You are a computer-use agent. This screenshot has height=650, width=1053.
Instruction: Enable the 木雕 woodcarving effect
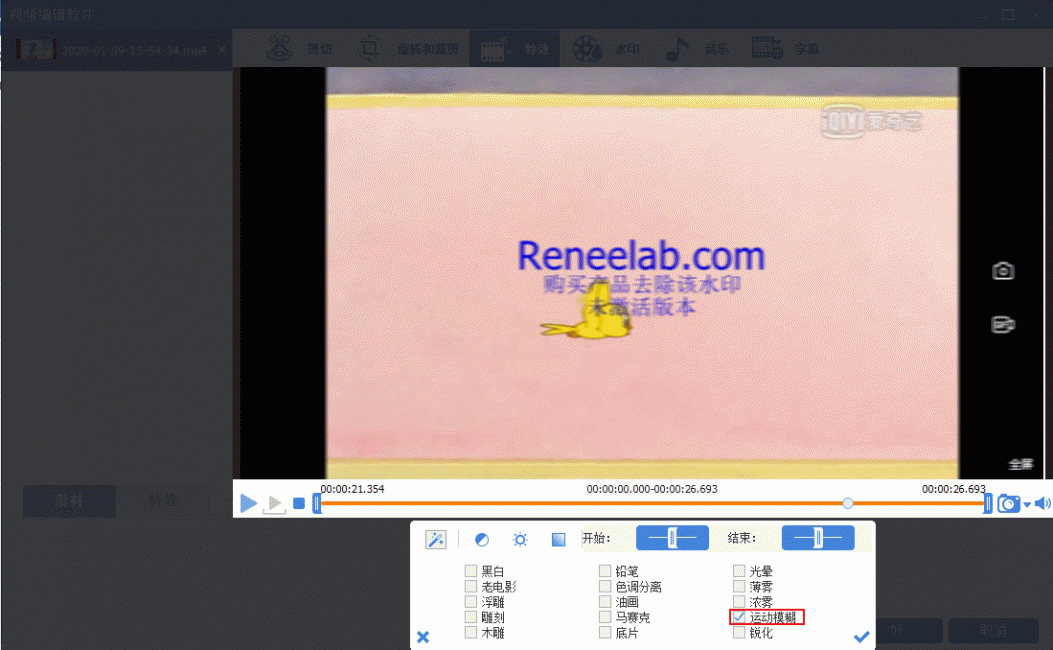tap(471, 633)
